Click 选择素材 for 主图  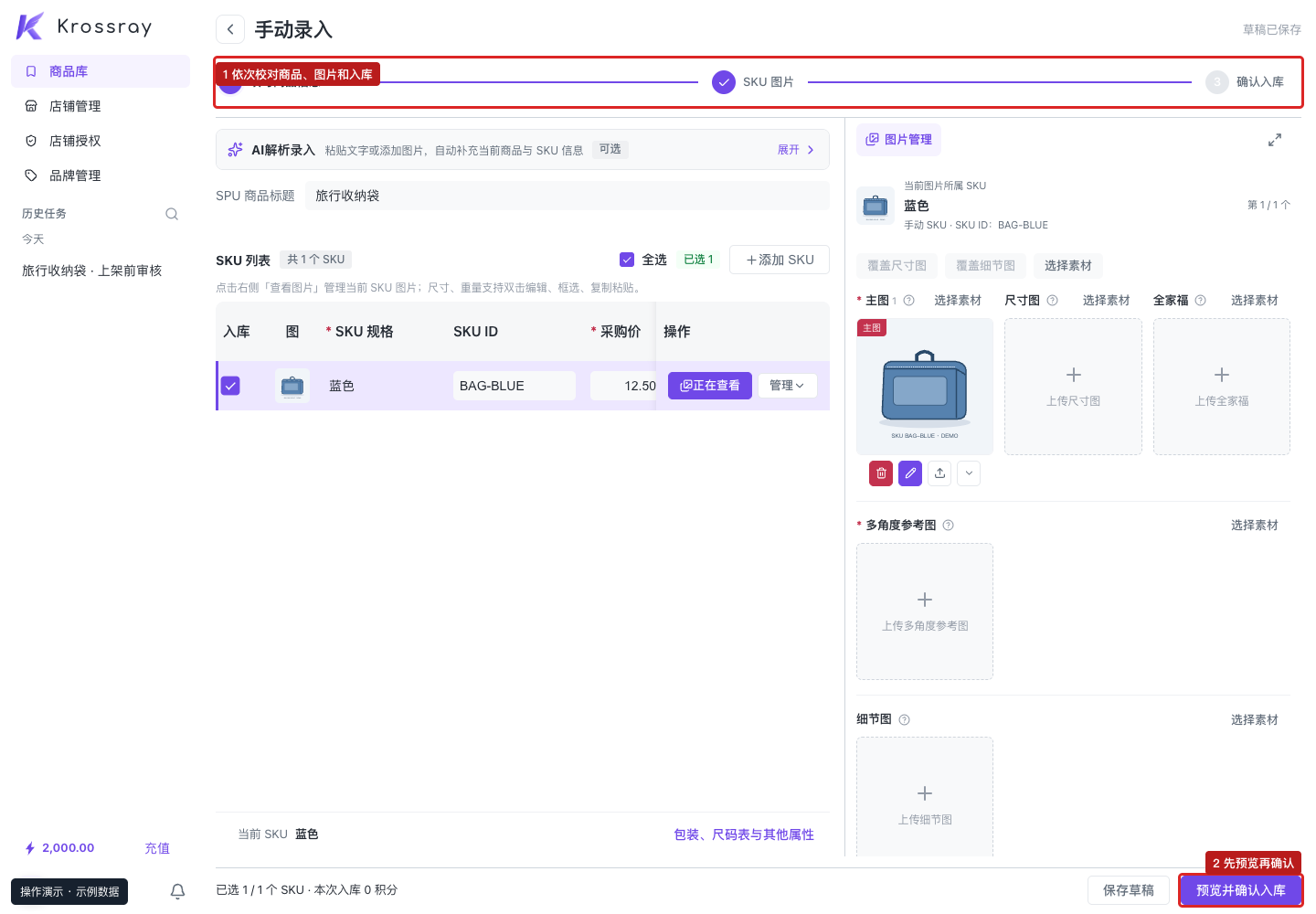click(x=958, y=301)
